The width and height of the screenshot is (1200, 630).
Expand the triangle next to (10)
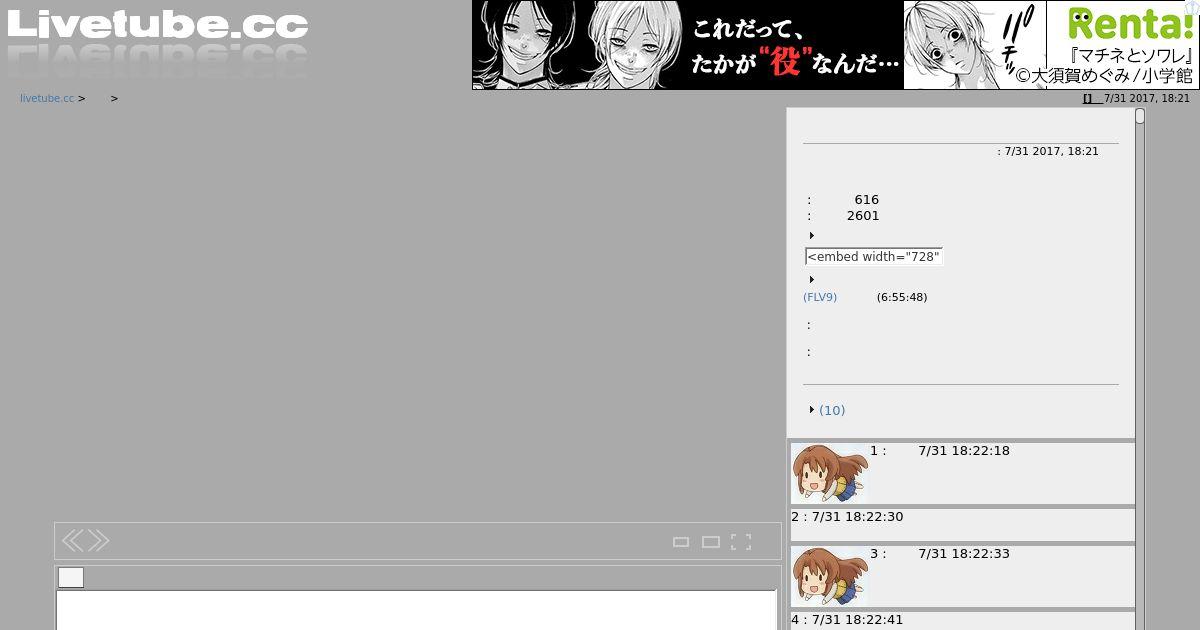pyautogui.click(x=811, y=410)
